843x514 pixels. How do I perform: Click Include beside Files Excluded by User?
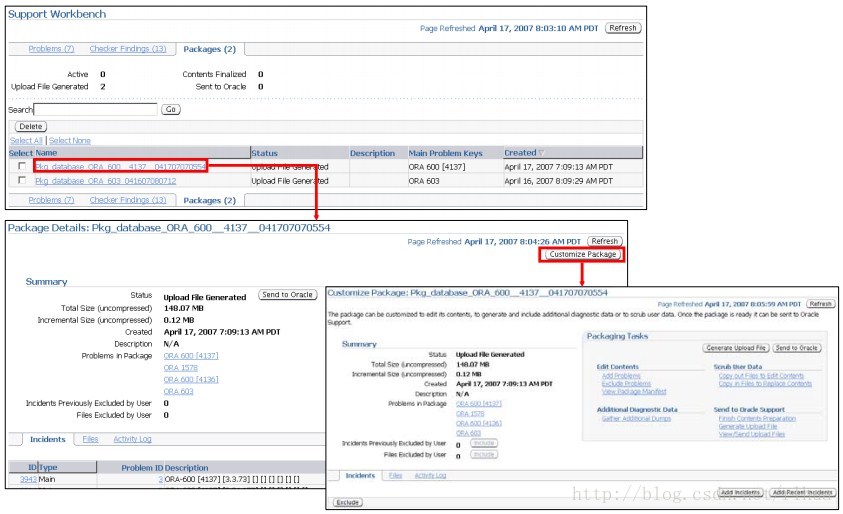pyautogui.click(x=484, y=454)
